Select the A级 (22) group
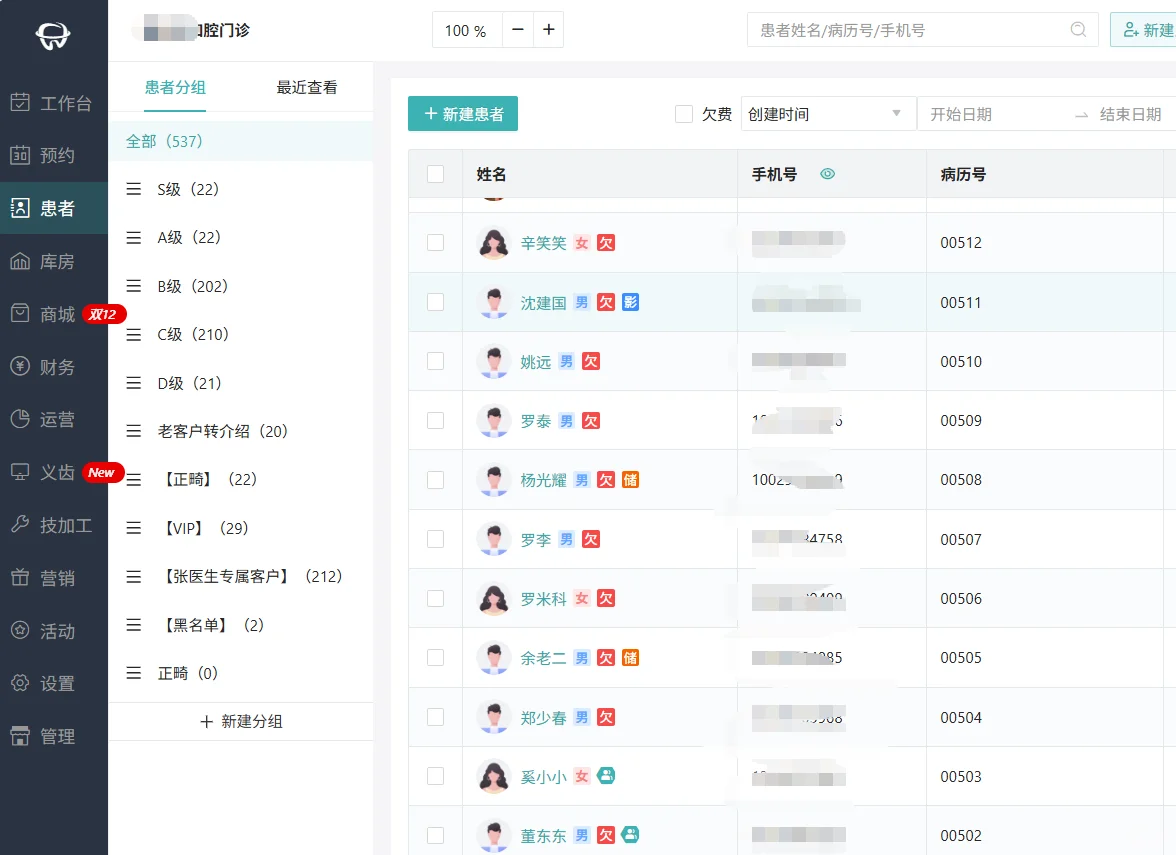The width and height of the screenshot is (1176, 855). 241,237
